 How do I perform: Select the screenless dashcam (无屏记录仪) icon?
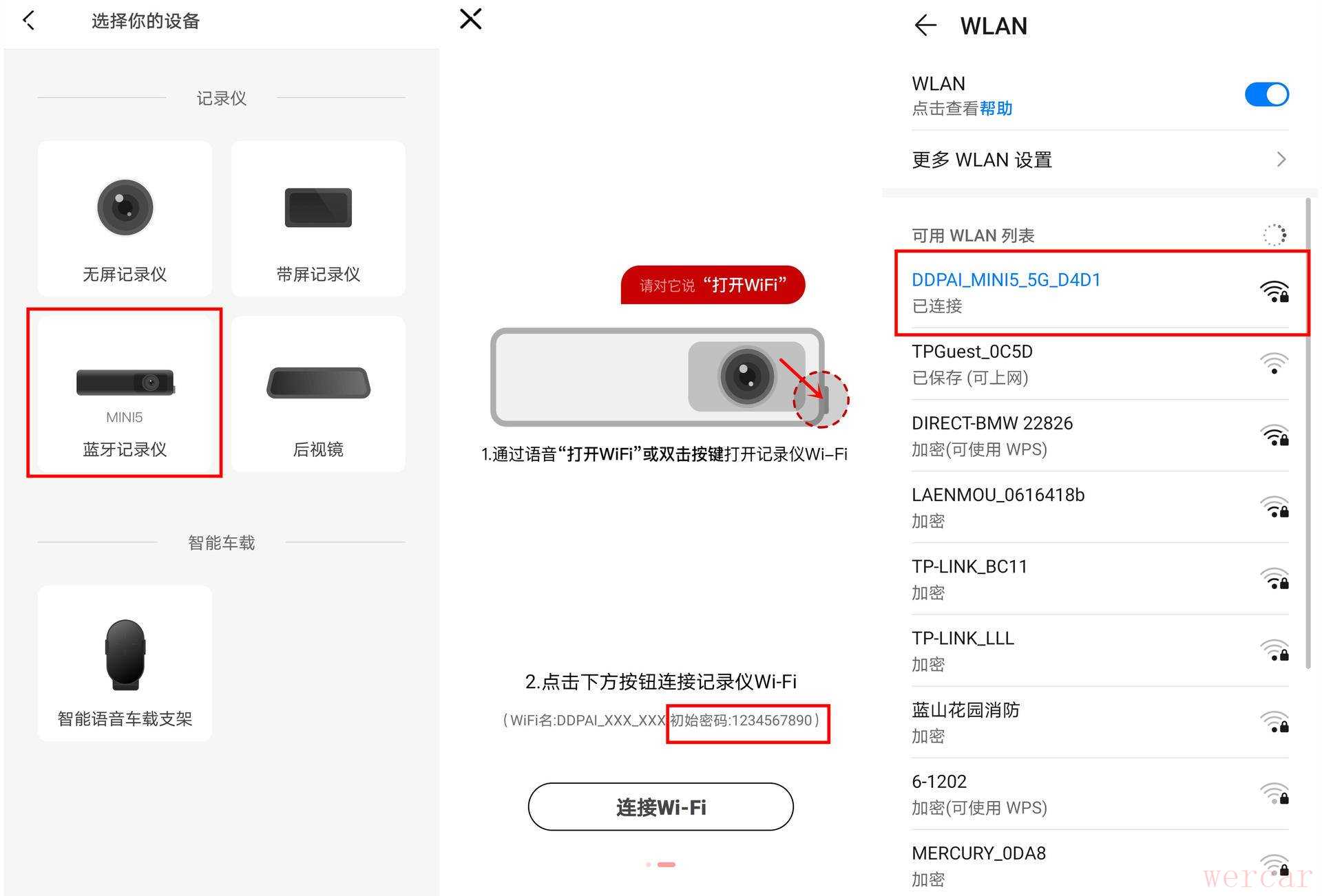coord(125,207)
